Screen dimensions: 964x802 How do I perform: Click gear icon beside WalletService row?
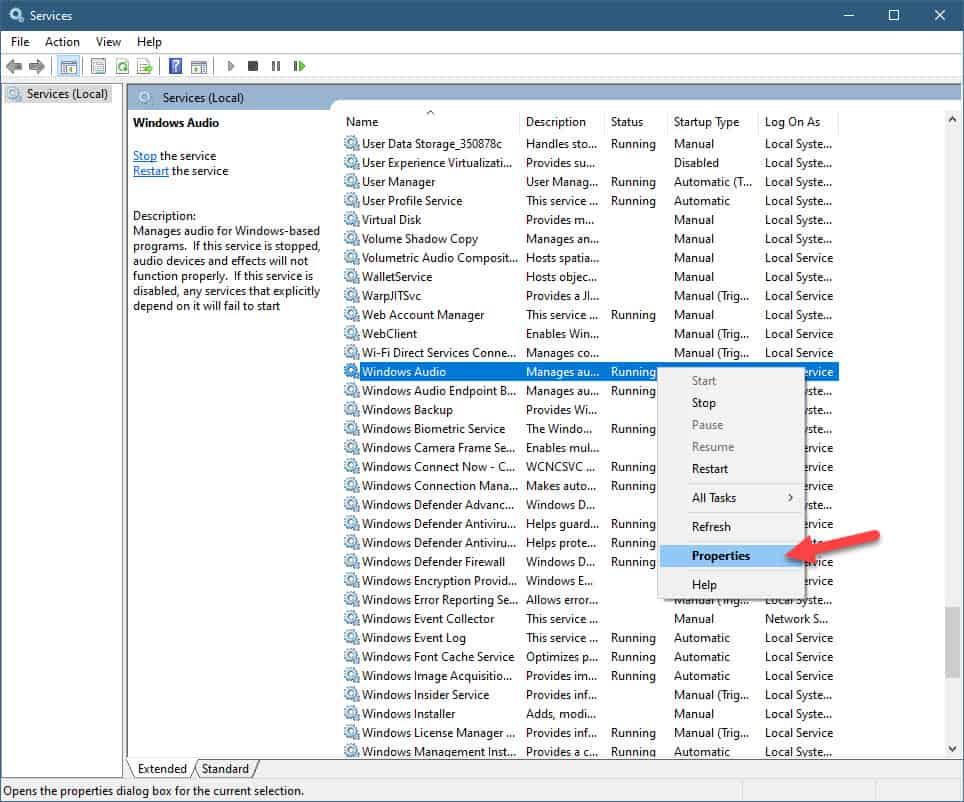(x=351, y=277)
